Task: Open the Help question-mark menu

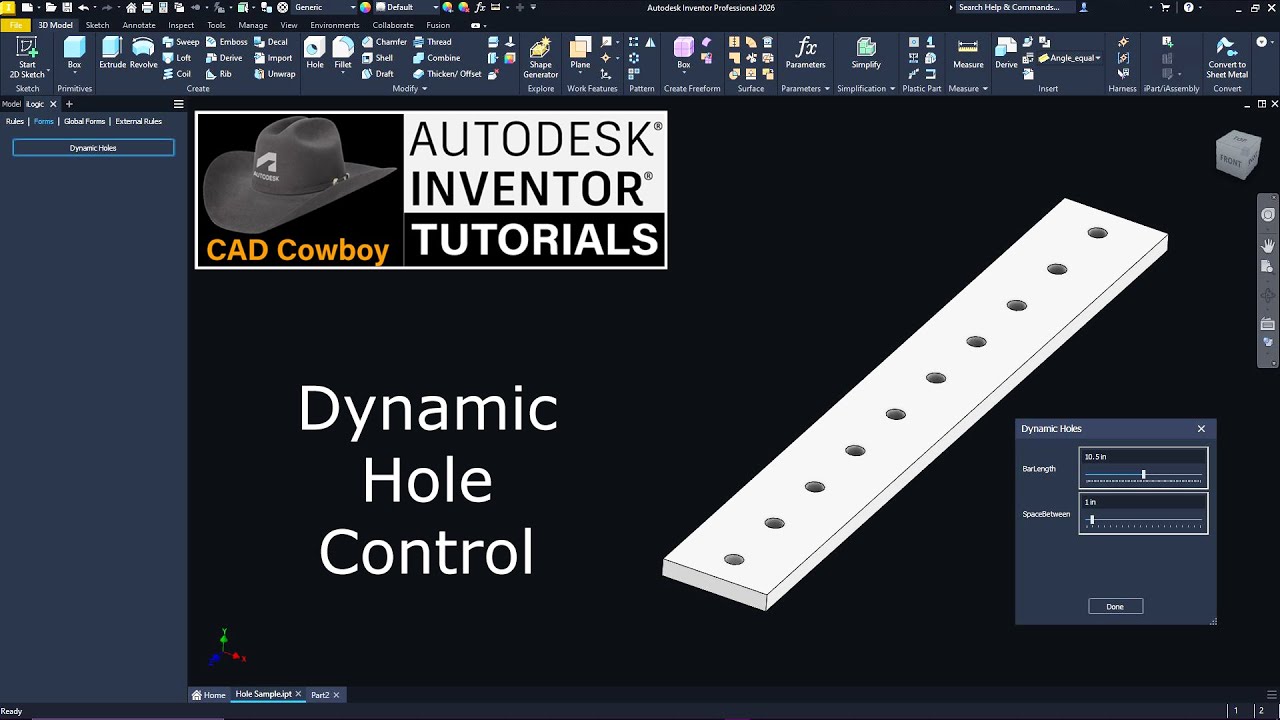Action: [x=1188, y=7]
